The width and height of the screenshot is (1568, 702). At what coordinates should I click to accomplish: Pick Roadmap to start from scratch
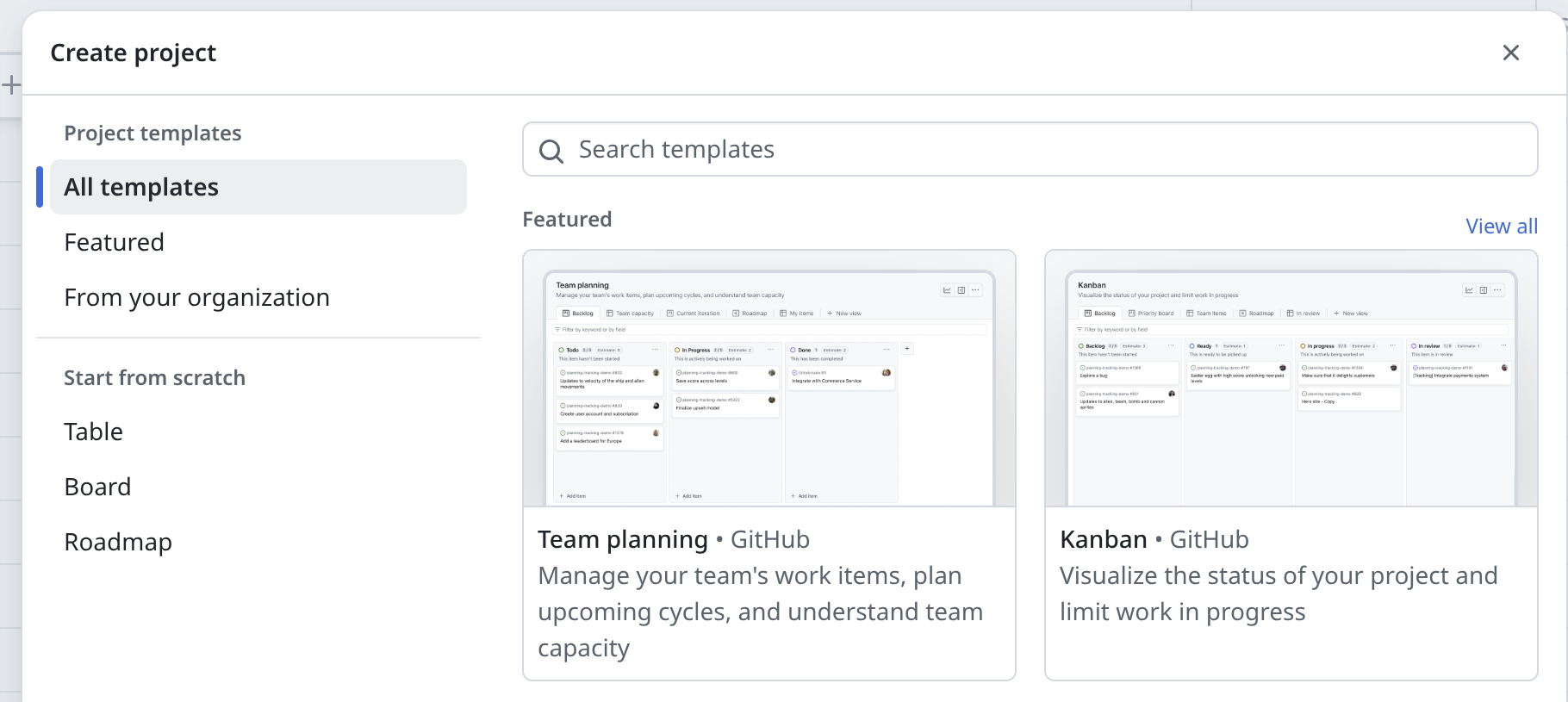pos(118,542)
